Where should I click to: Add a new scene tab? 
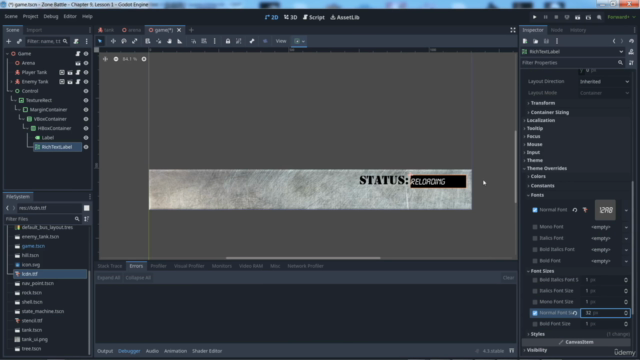[191, 30]
